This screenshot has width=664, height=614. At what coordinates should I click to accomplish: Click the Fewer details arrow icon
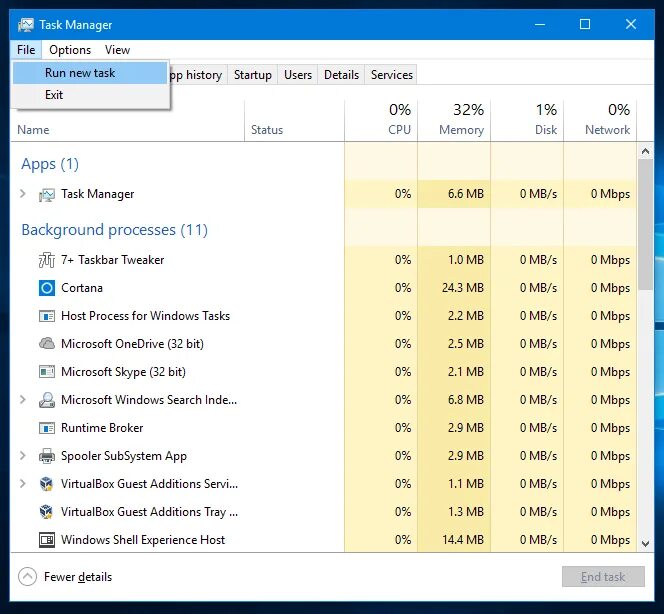point(28,577)
